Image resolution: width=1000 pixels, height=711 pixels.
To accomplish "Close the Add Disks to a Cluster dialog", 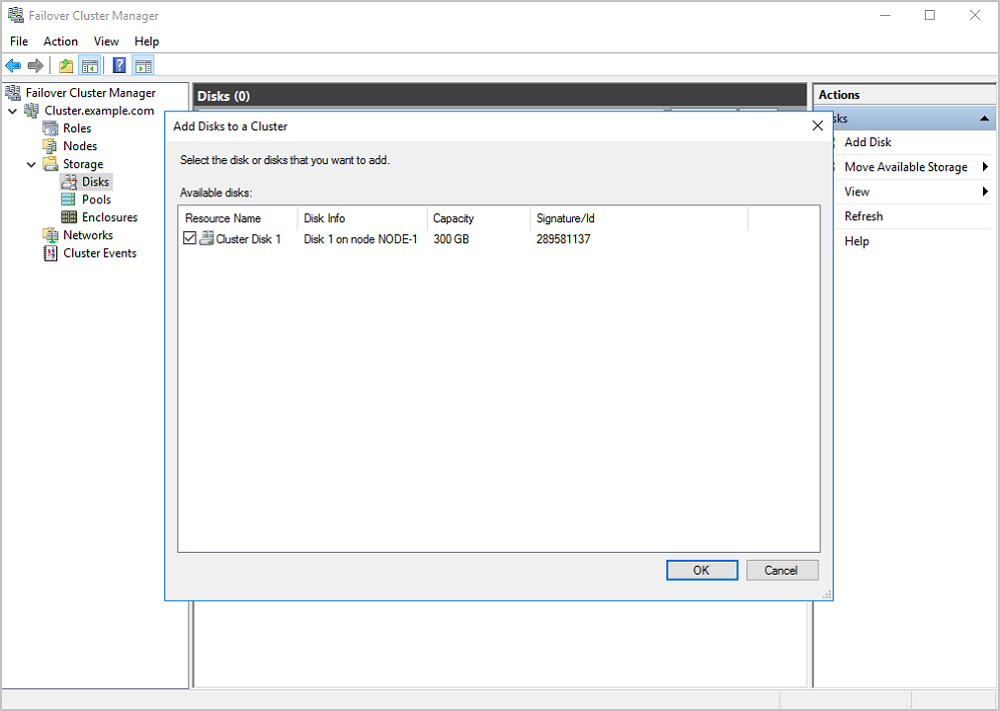I will [x=818, y=126].
